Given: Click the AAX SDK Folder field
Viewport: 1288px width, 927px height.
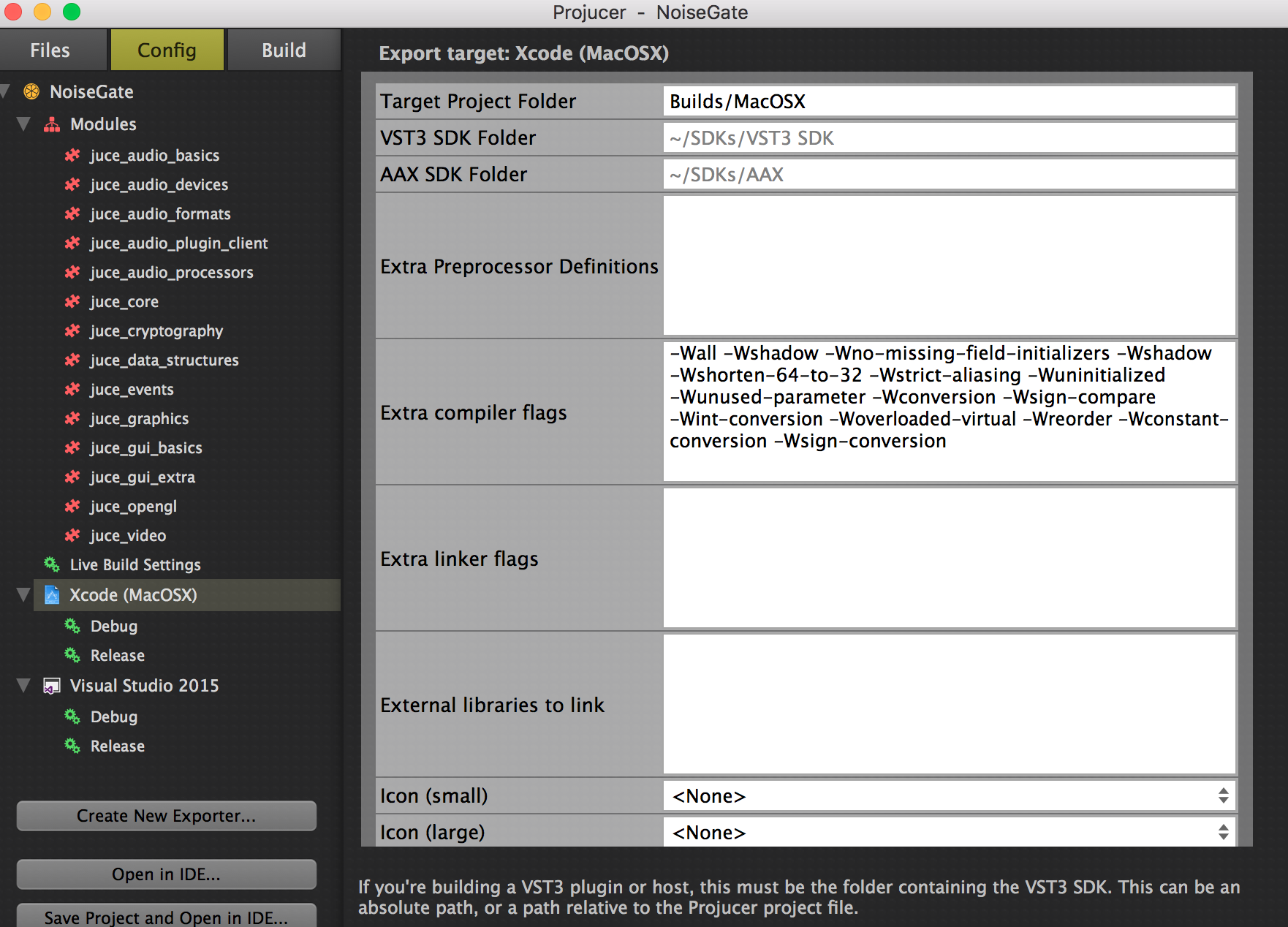Looking at the screenshot, I should tap(950, 174).
